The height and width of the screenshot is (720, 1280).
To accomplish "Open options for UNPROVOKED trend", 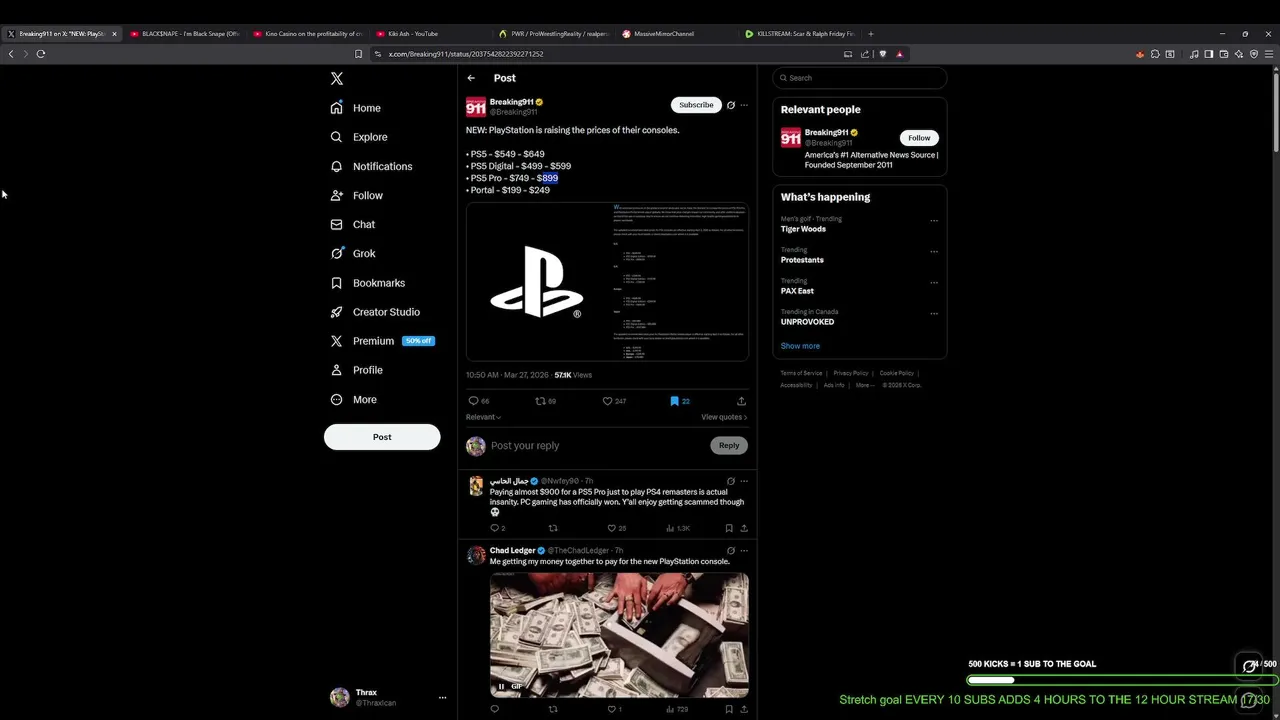I will tap(934, 314).
